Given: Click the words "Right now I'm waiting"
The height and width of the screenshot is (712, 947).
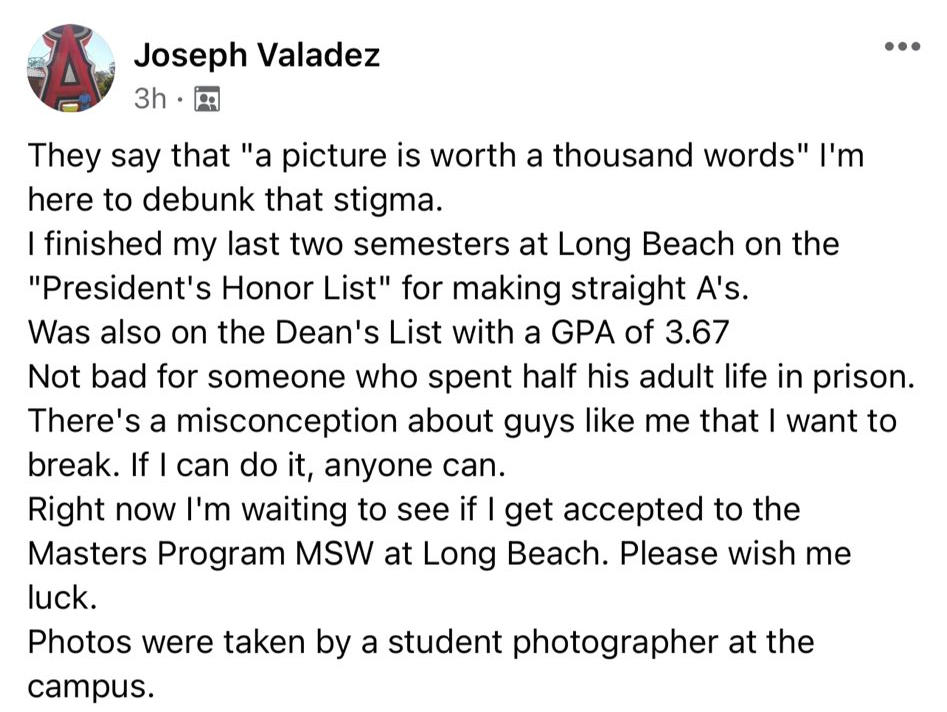Looking at the screenshot, I should click(x=187, y=509).
